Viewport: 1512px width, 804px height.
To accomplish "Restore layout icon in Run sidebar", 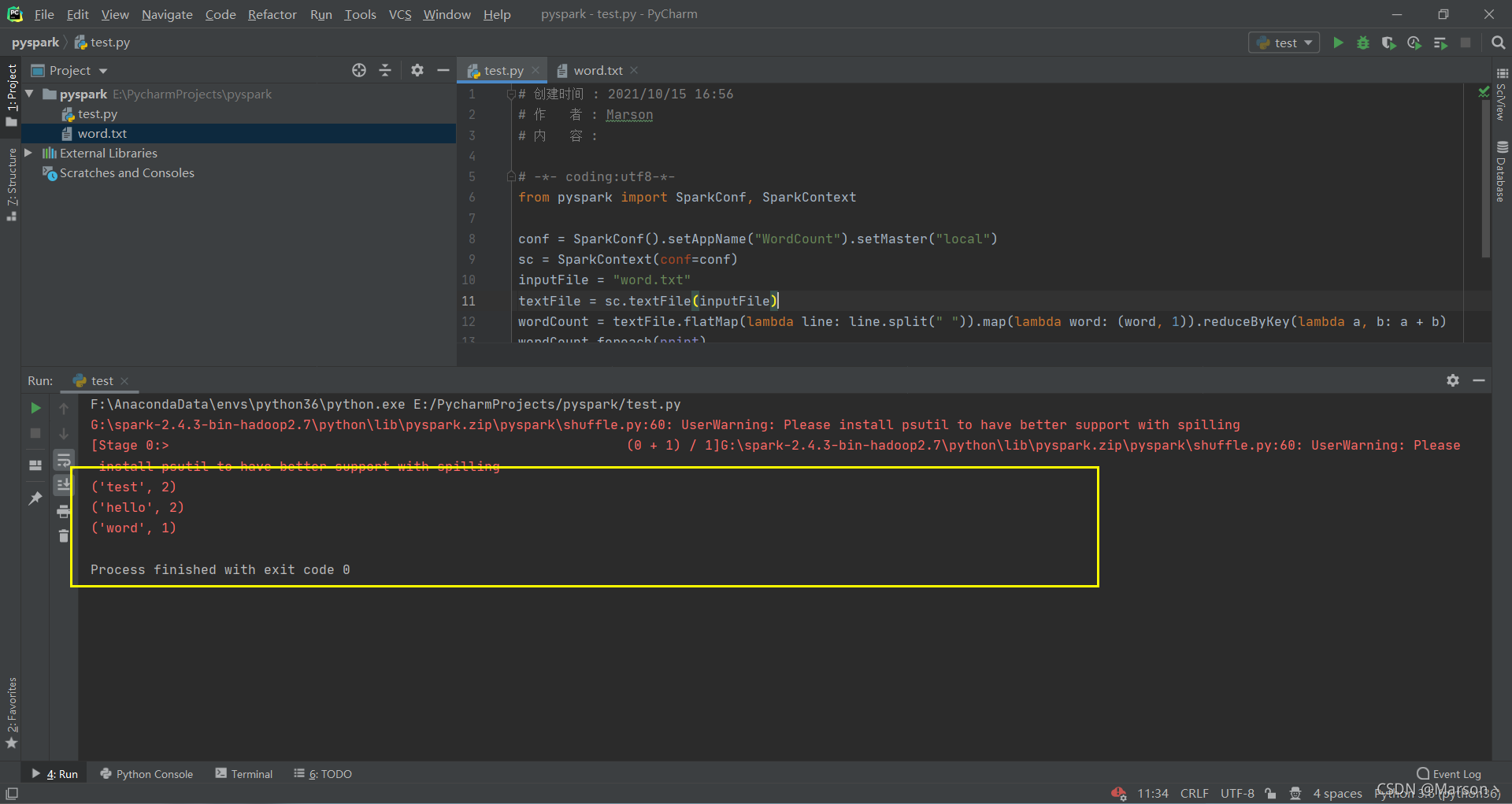I will click(35, 465).
